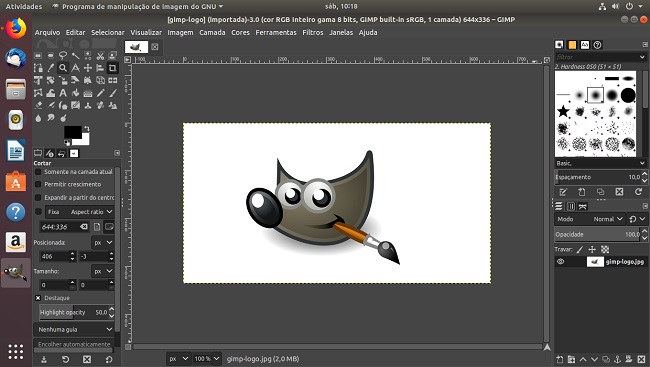Viewport: 650px width, 367px height.
Task: Pick the Smudge tool
Action: 51,118
